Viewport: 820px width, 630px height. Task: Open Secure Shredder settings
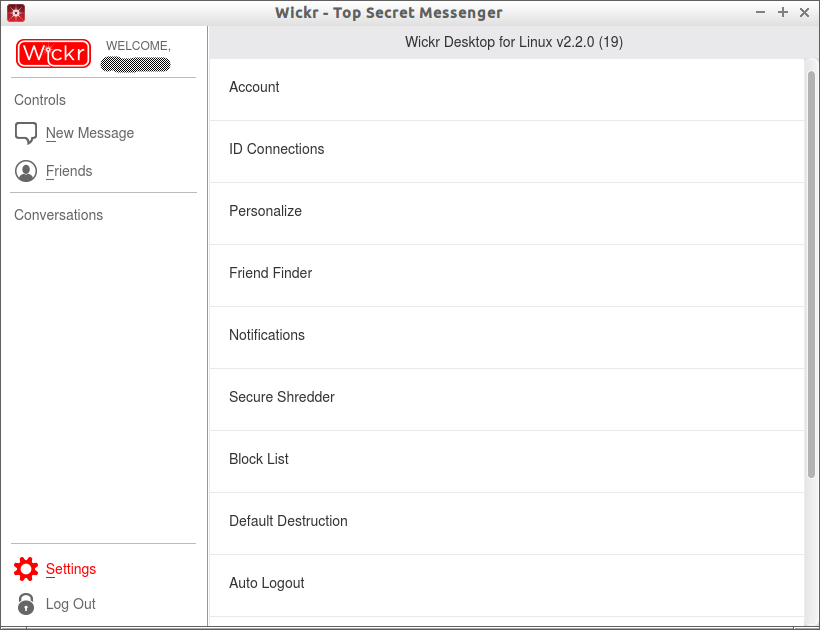[x=506, y=399]
